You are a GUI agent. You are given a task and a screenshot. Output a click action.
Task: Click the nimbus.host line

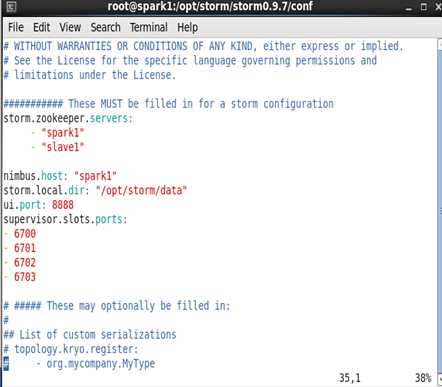60,176
